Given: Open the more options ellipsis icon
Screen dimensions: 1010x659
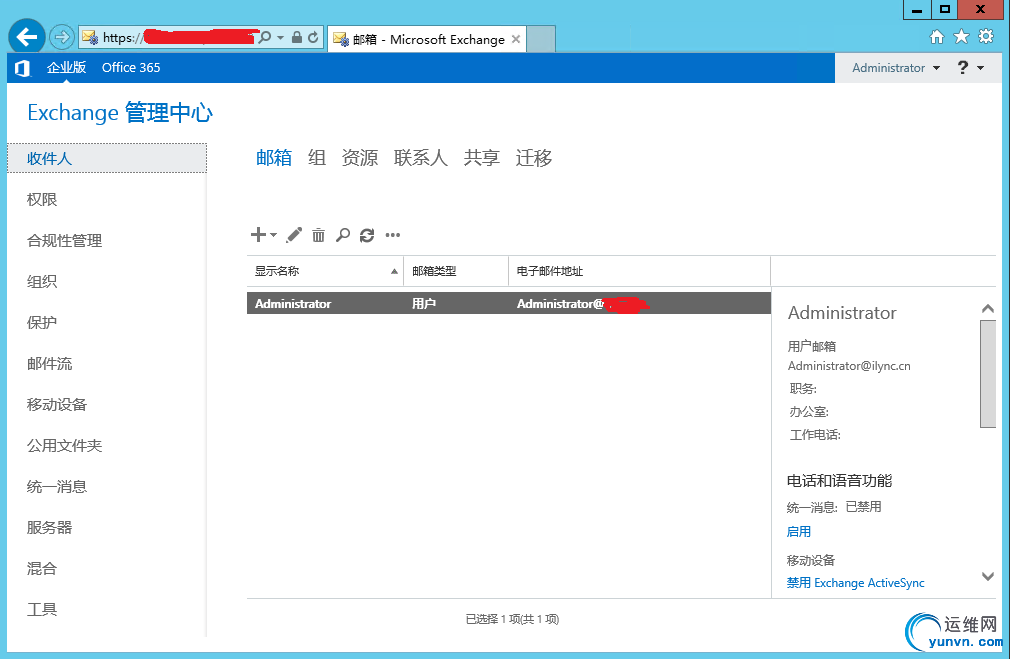Looking at the screenshot, I should 392,235.
